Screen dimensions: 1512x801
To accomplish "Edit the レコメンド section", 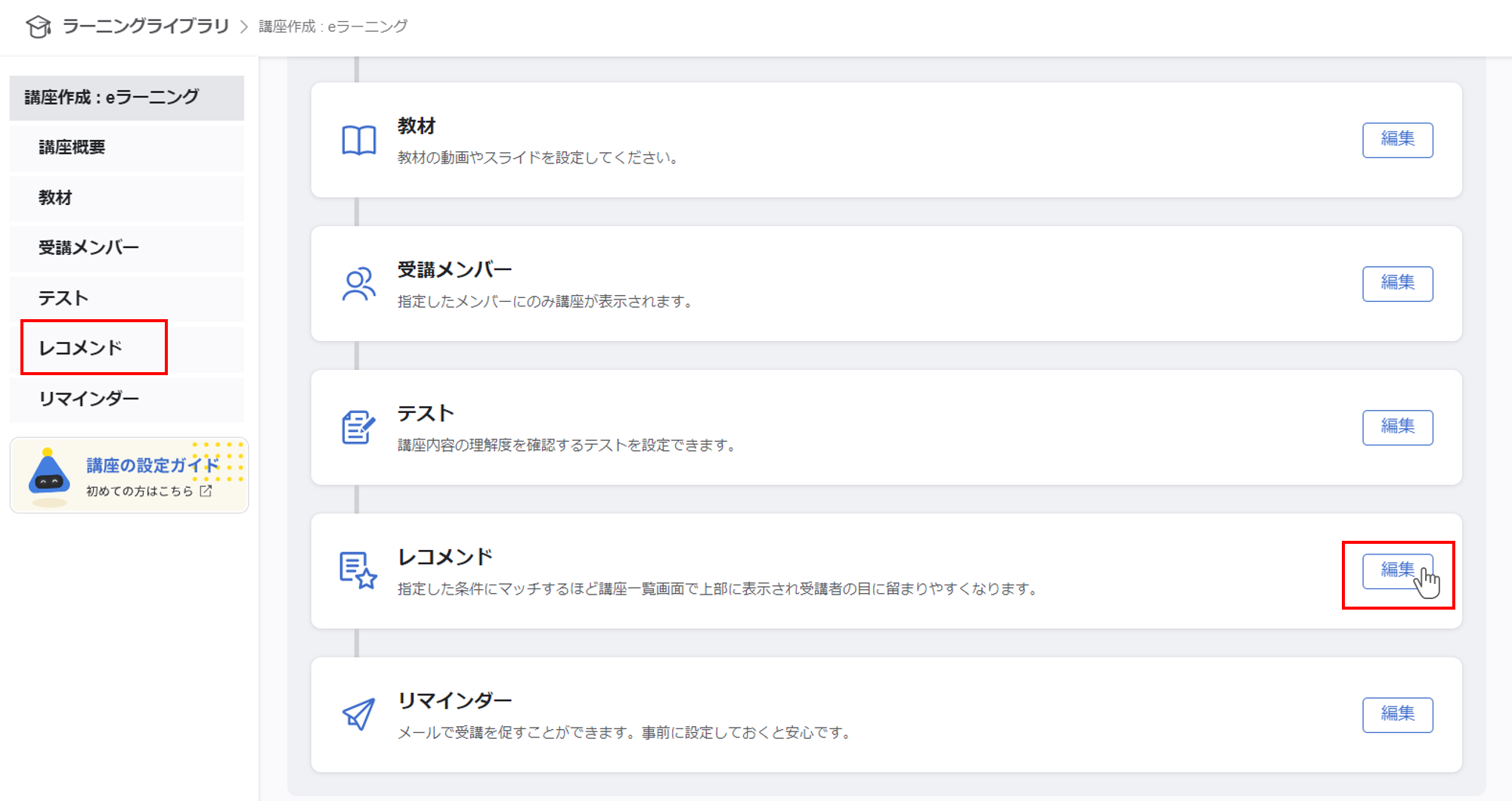I will [1397, 571].
